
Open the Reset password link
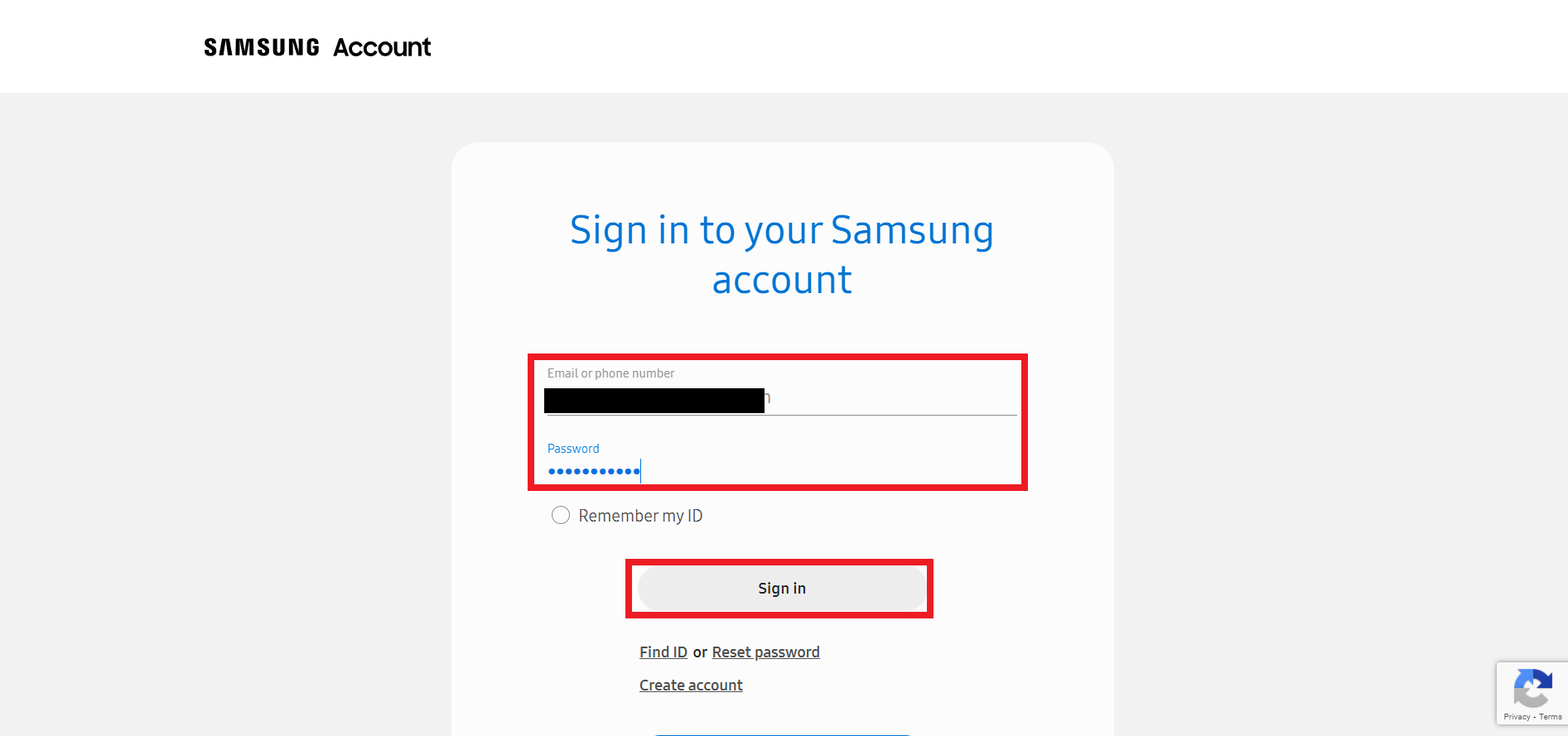765,652
